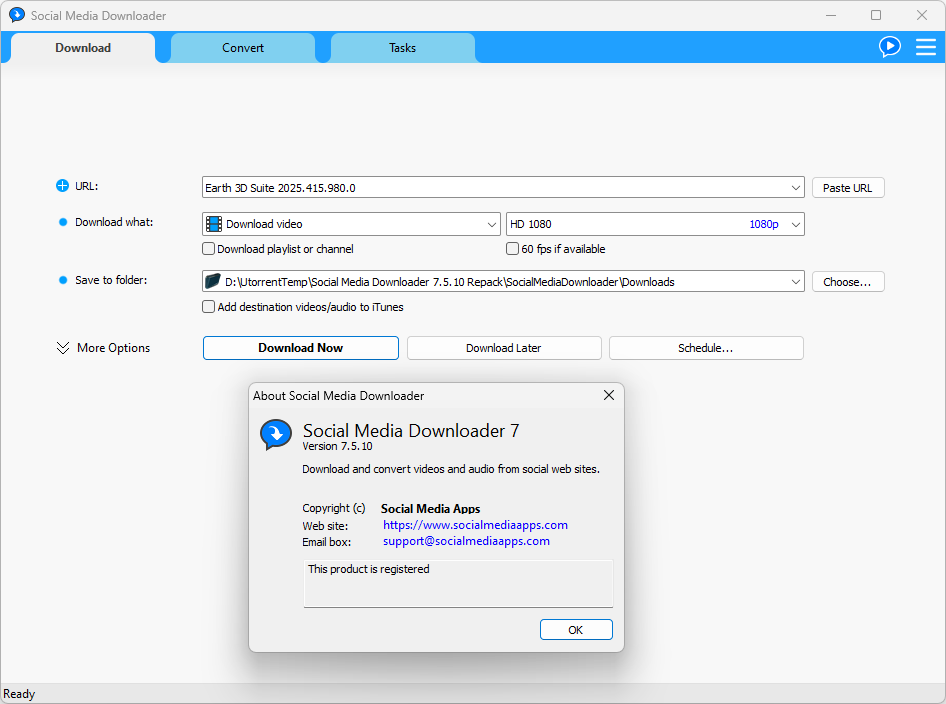Click the Paste URL button
The width and height of the screenshot is (946, 704).
[x=848, y=188]
